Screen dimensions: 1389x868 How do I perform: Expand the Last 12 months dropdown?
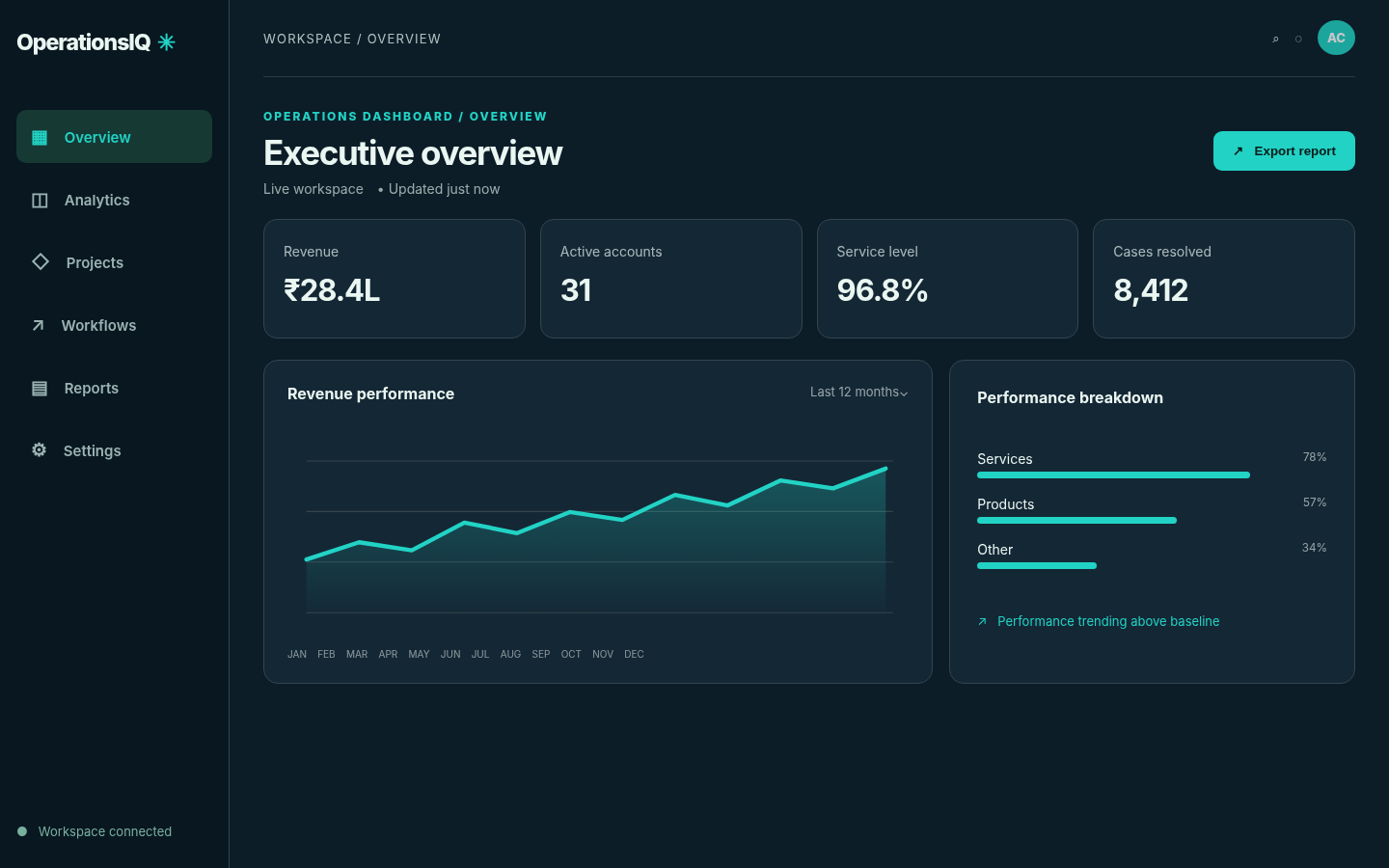point(858,392)
